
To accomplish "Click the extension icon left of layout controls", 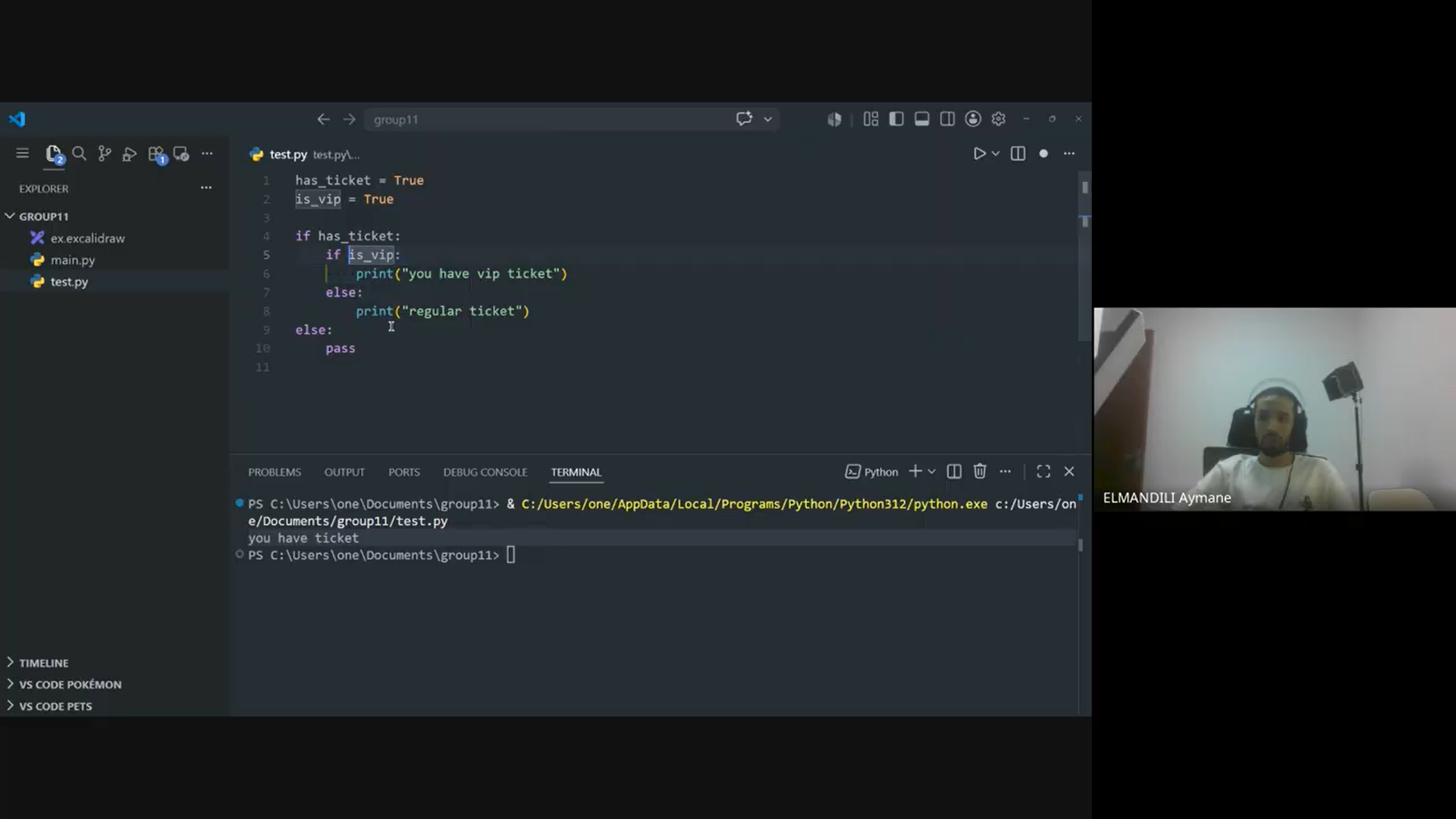I will pos(834,120).
